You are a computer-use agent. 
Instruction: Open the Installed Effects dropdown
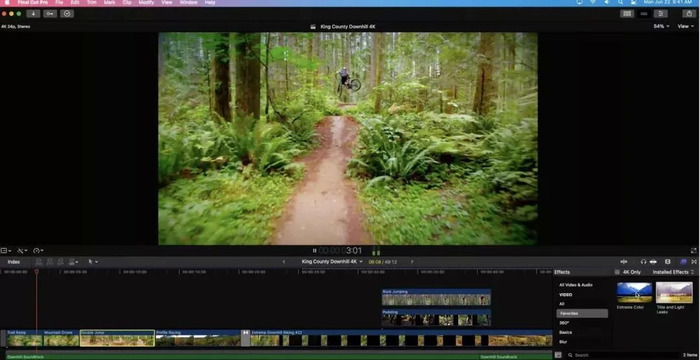(674, 272)
